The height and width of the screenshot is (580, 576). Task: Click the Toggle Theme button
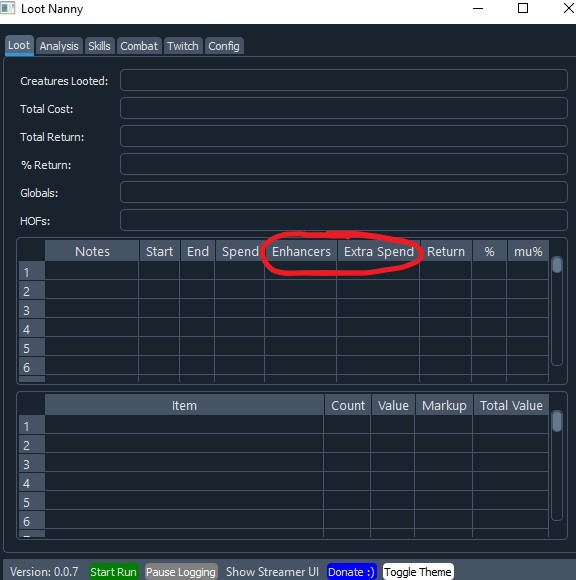(x=418, y=571)
